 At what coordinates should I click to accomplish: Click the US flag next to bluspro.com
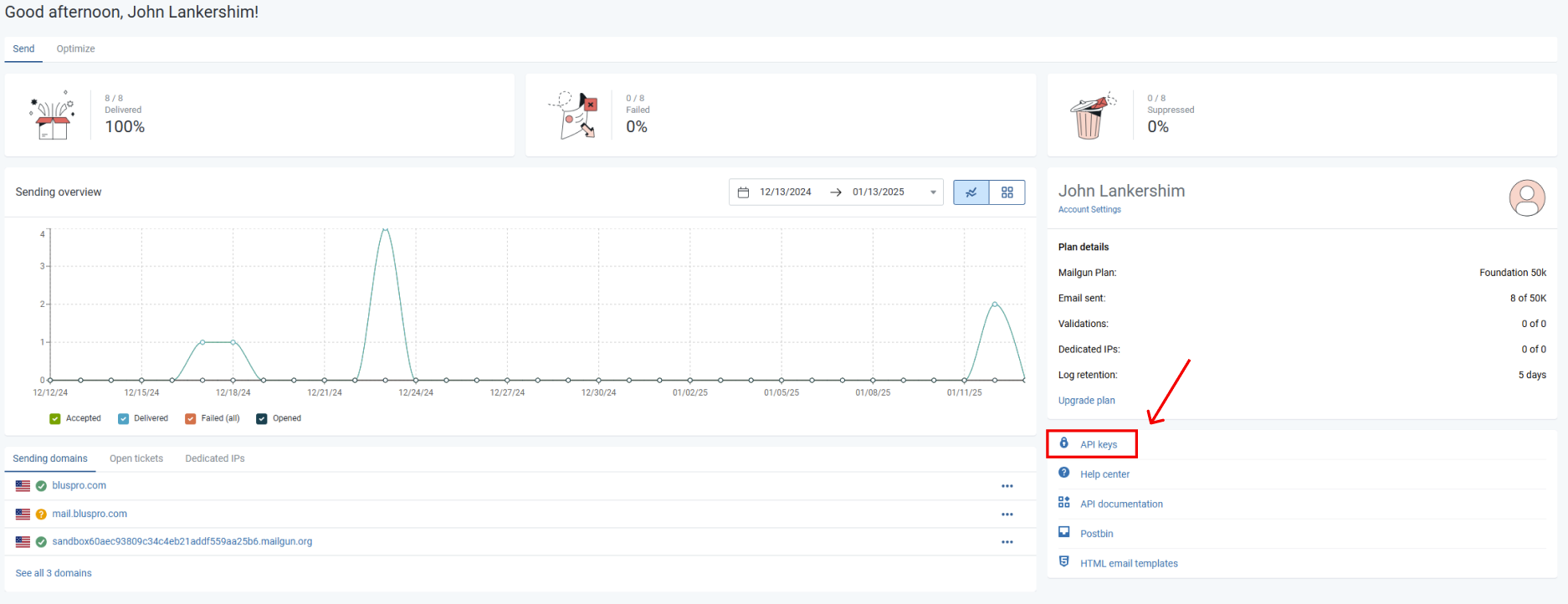[23, 486]
